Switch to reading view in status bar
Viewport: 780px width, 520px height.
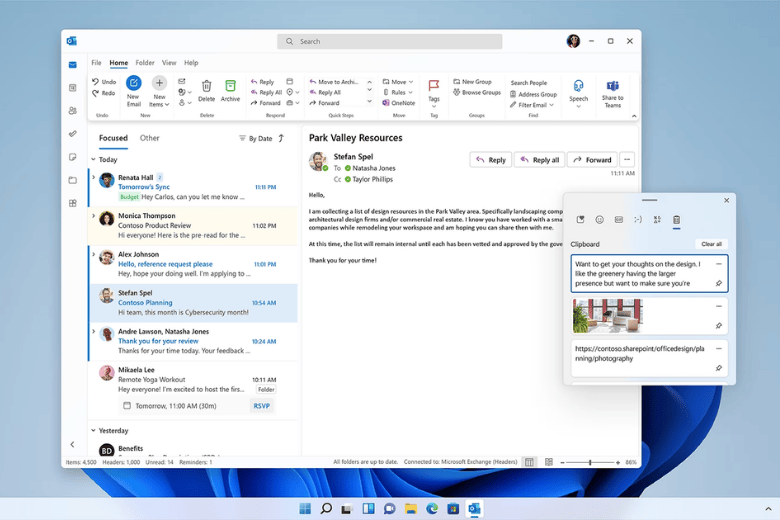[x=549, y=462]
